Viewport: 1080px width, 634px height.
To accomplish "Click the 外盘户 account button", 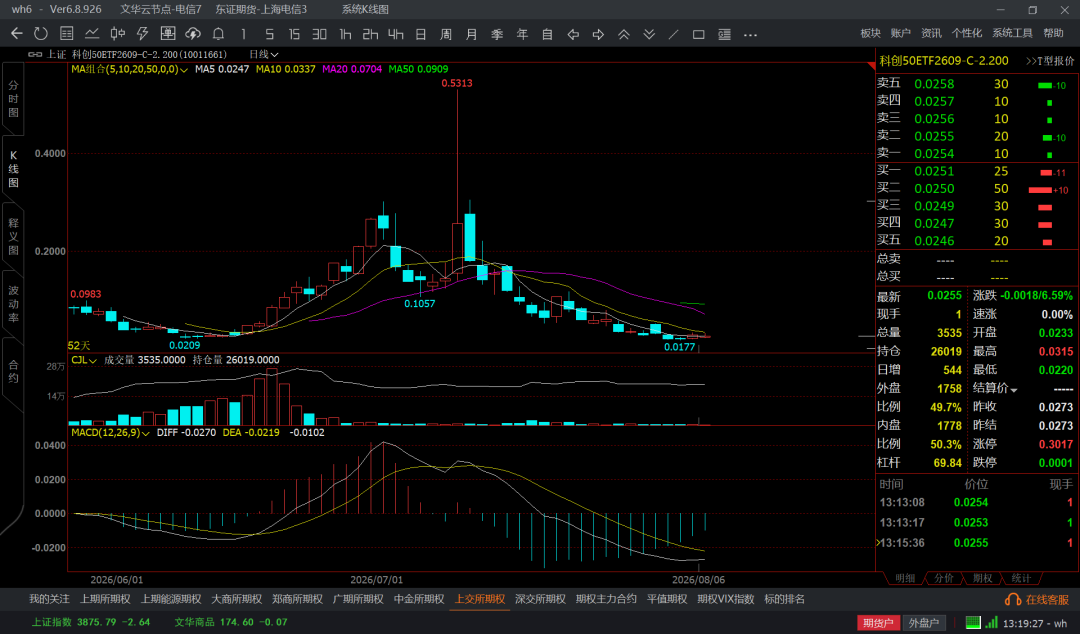I will coord(924,623).
